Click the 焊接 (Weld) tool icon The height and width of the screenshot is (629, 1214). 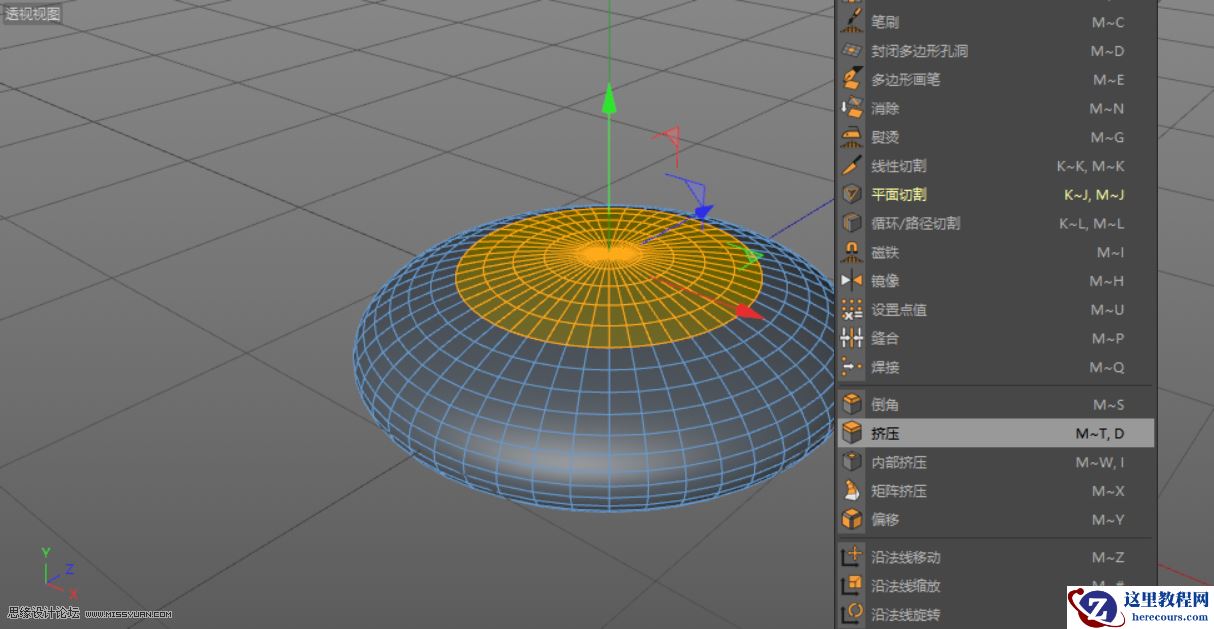pyautogui.click(x=852, y=367)
